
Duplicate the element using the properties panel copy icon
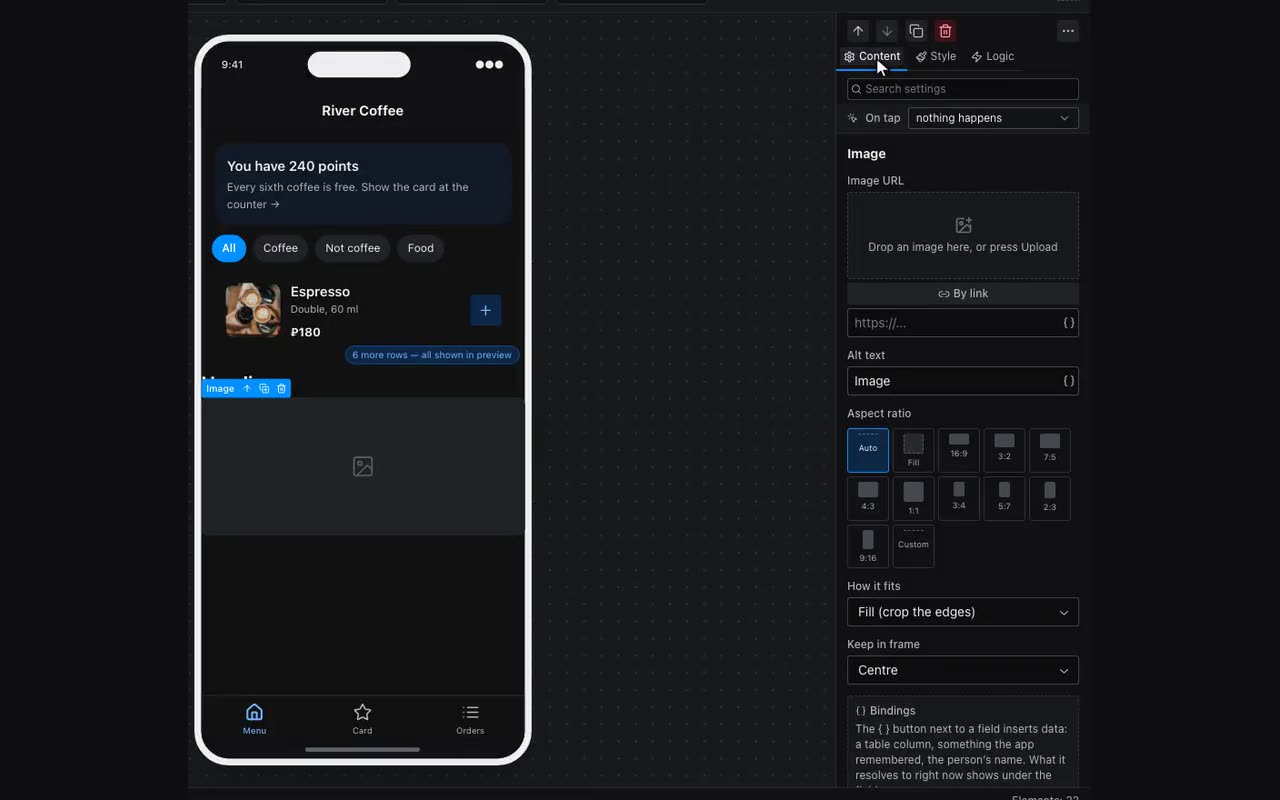pos(916,31)
